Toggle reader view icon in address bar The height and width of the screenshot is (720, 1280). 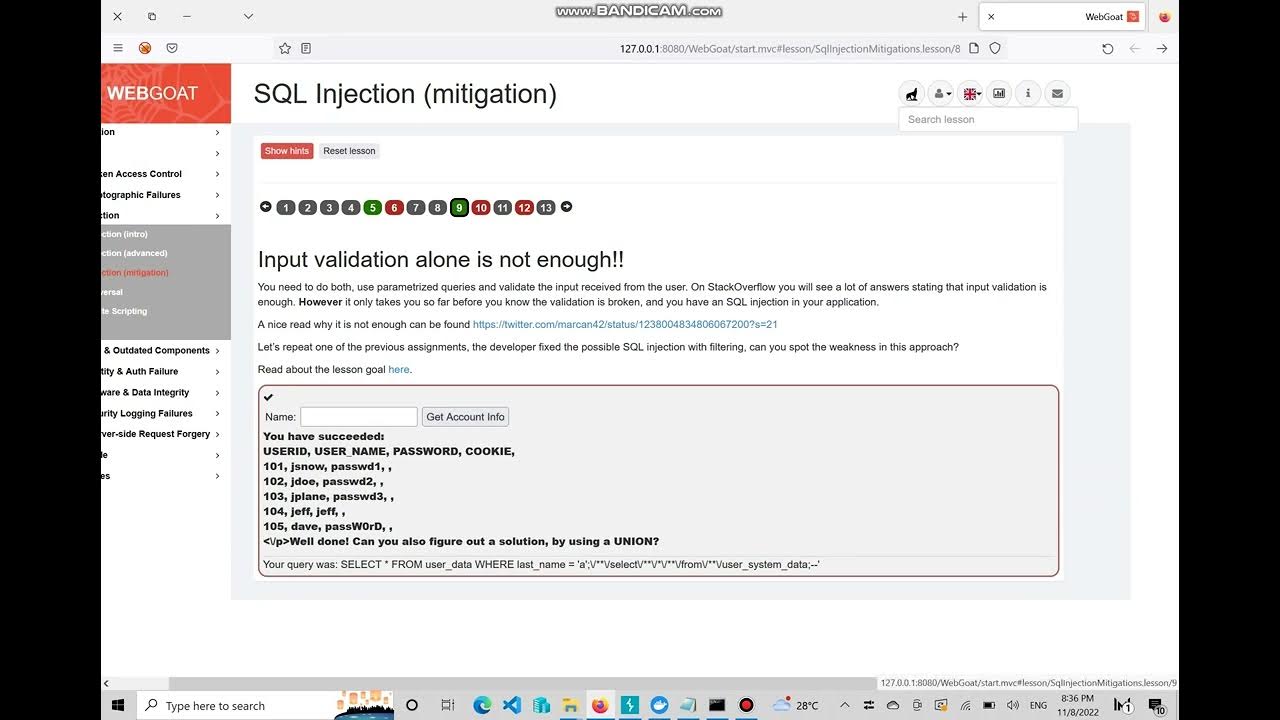click(x=306, y=48)
